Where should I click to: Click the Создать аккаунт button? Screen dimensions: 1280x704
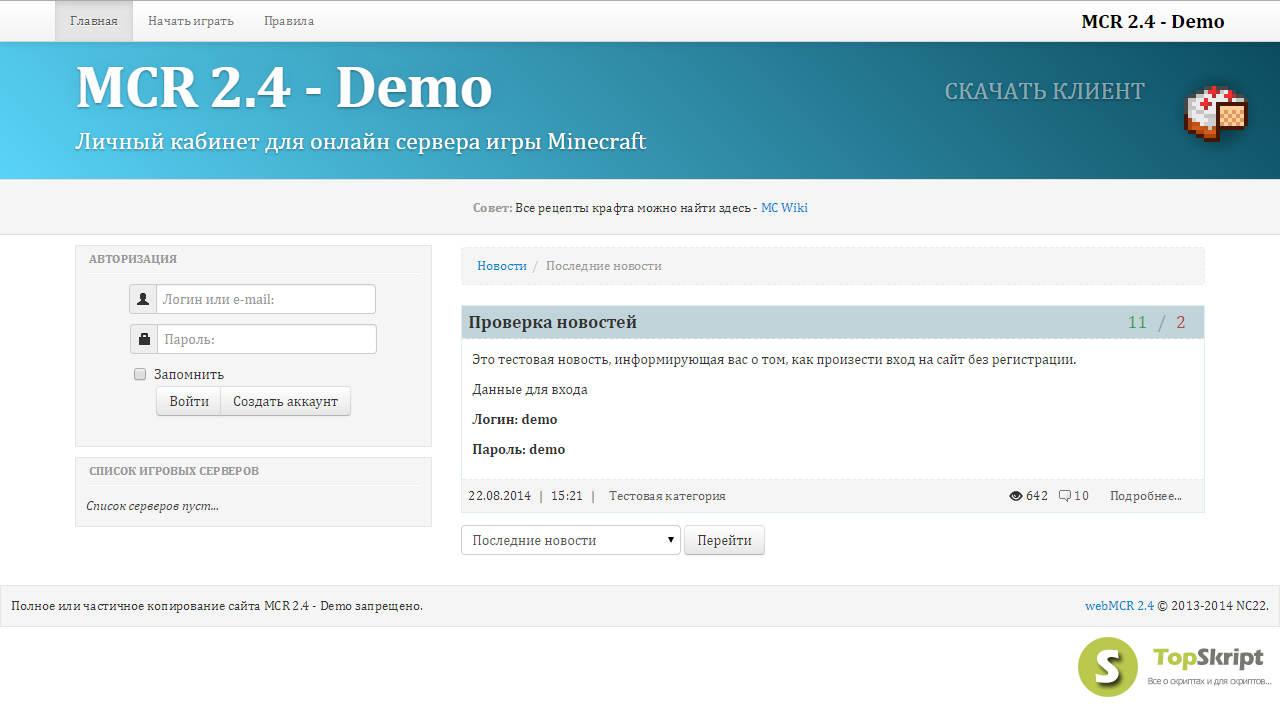pyautogui.click(x=285, y=401)
